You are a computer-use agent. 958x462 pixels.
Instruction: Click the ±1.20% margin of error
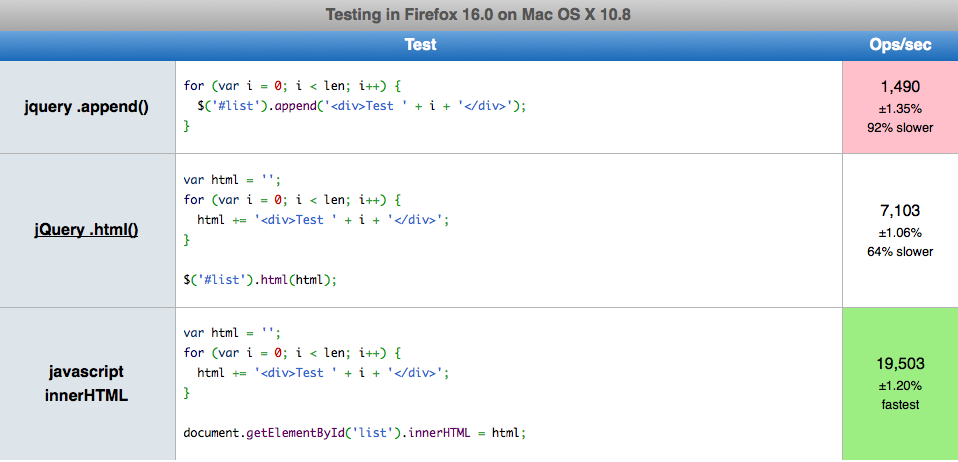point(900,386)
